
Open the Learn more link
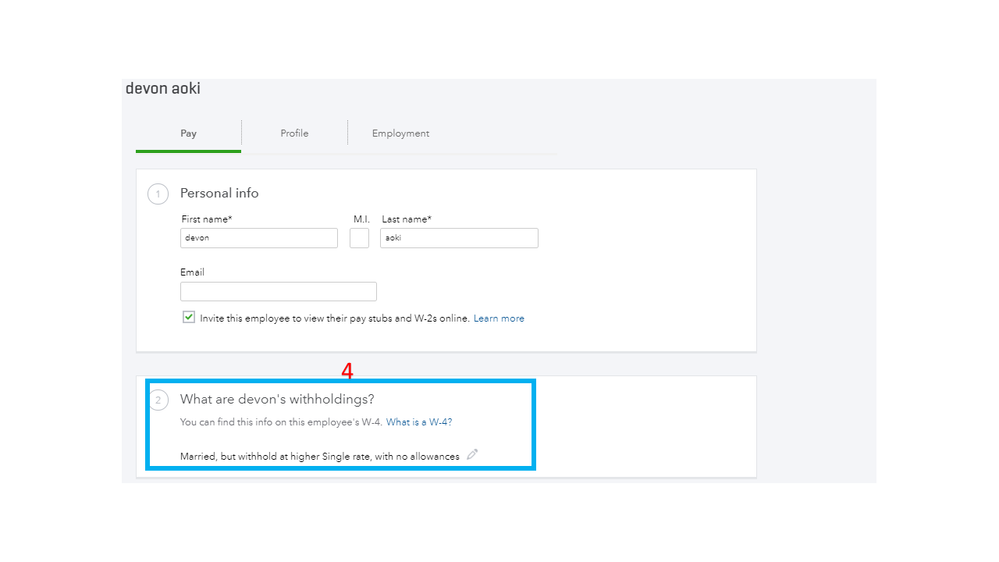coord(499,319)
